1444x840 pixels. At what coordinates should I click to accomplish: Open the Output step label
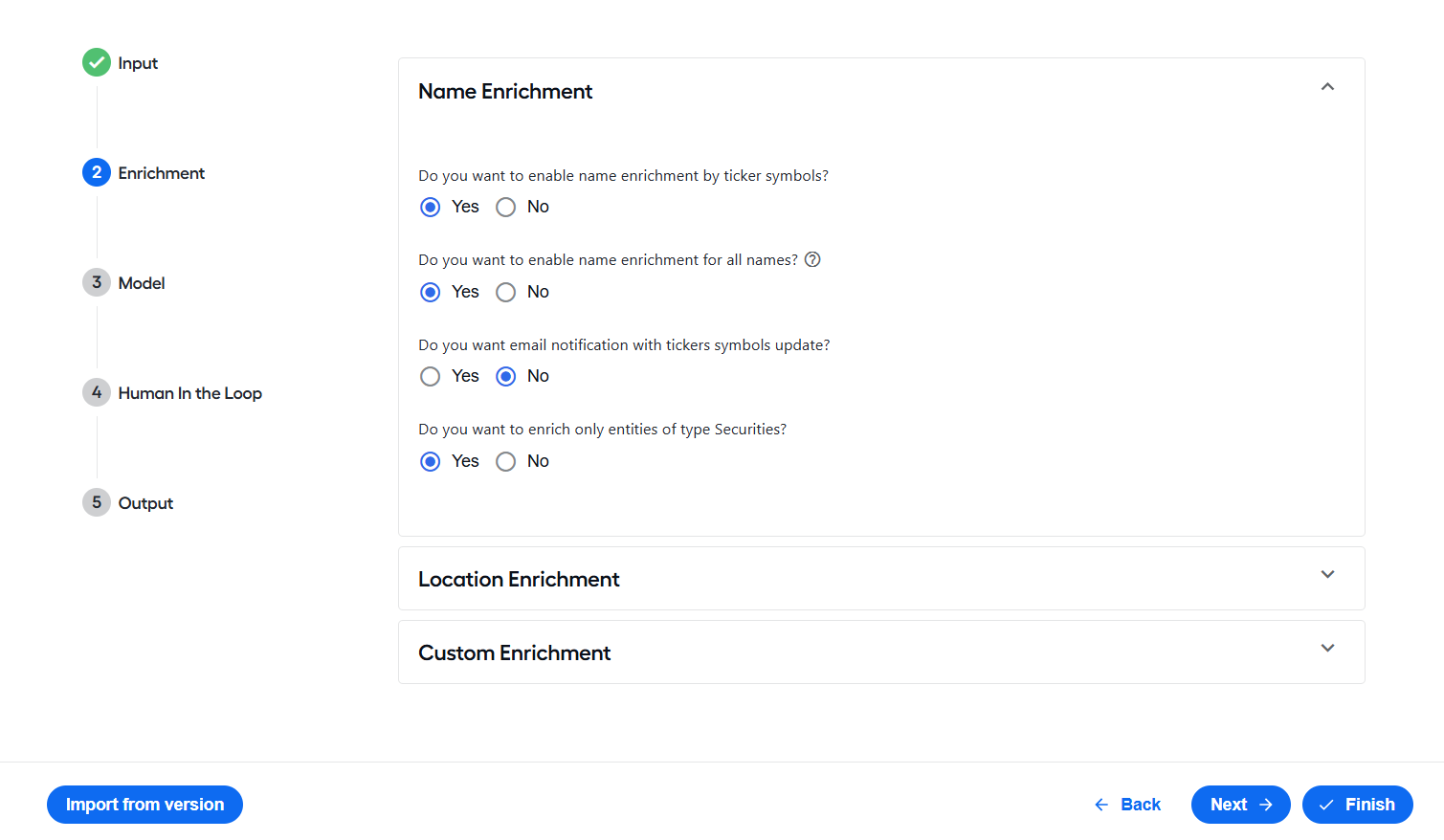(x=145, y=503)
